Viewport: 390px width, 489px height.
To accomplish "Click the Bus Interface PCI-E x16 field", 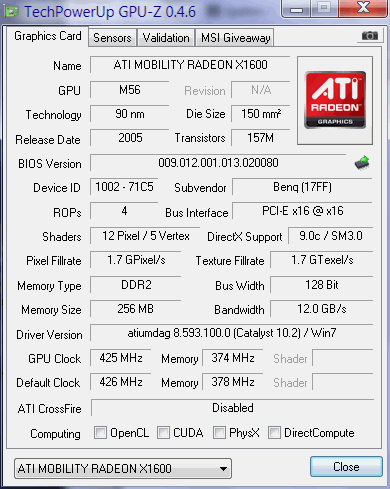I will pyautogui.click(x=302, y=211).
